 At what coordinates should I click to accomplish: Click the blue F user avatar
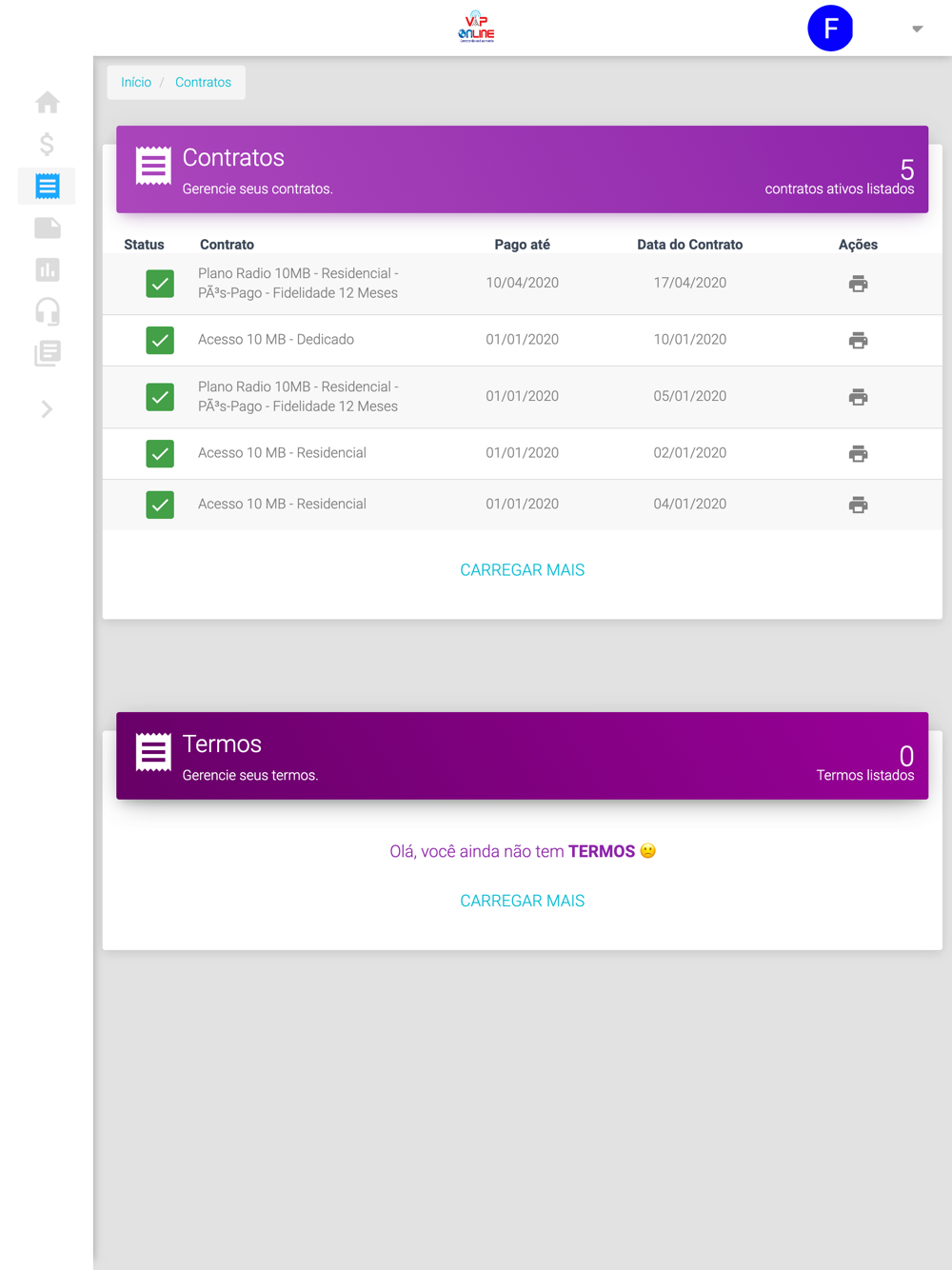pyautogui.click(x=830, y=28)
